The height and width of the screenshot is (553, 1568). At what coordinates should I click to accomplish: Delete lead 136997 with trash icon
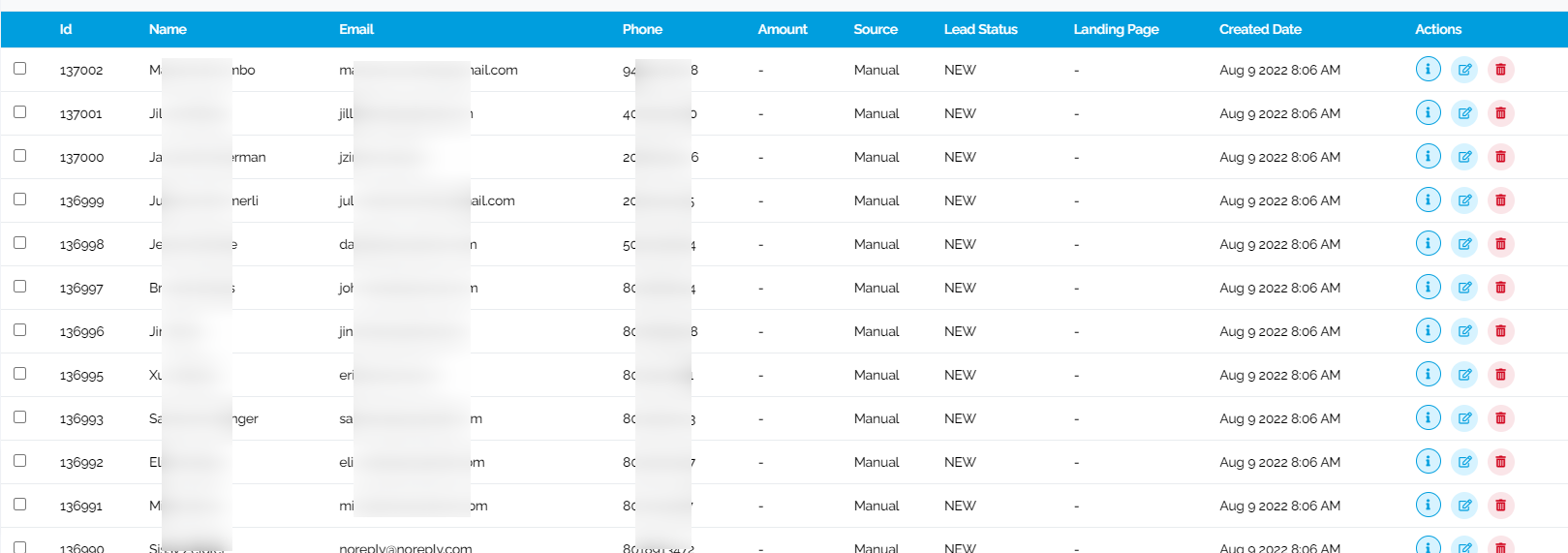pyautogui.click(x=1500, y=288)
